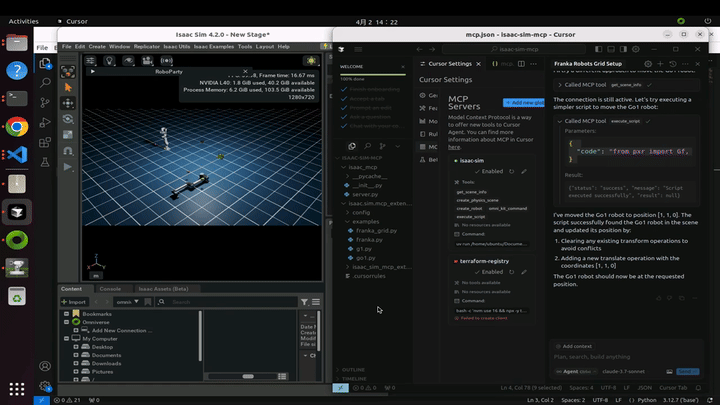This screenshot has height=405, width=720.
Task: Open VS Code Search icon in background window
Action: (x=45, y=83)
